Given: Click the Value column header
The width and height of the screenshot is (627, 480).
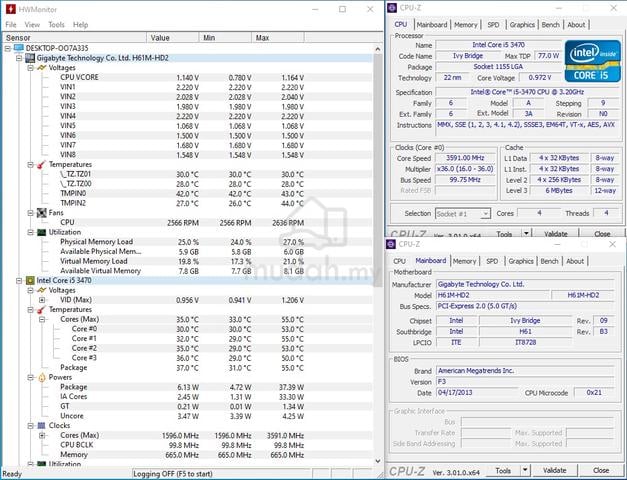Looking at the screenshot, I should coord(173,38).
